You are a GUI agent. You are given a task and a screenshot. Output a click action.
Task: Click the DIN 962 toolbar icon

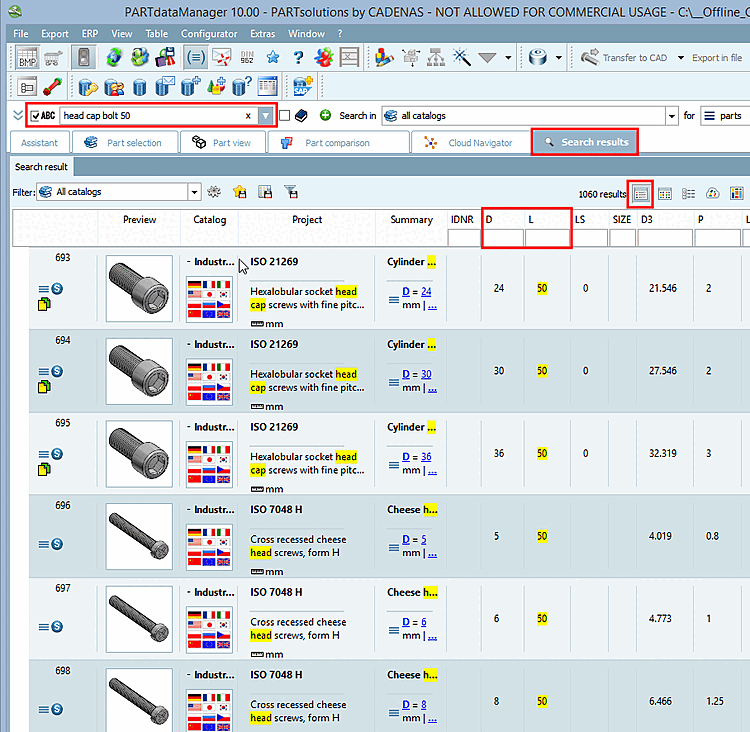coord(248,58)
